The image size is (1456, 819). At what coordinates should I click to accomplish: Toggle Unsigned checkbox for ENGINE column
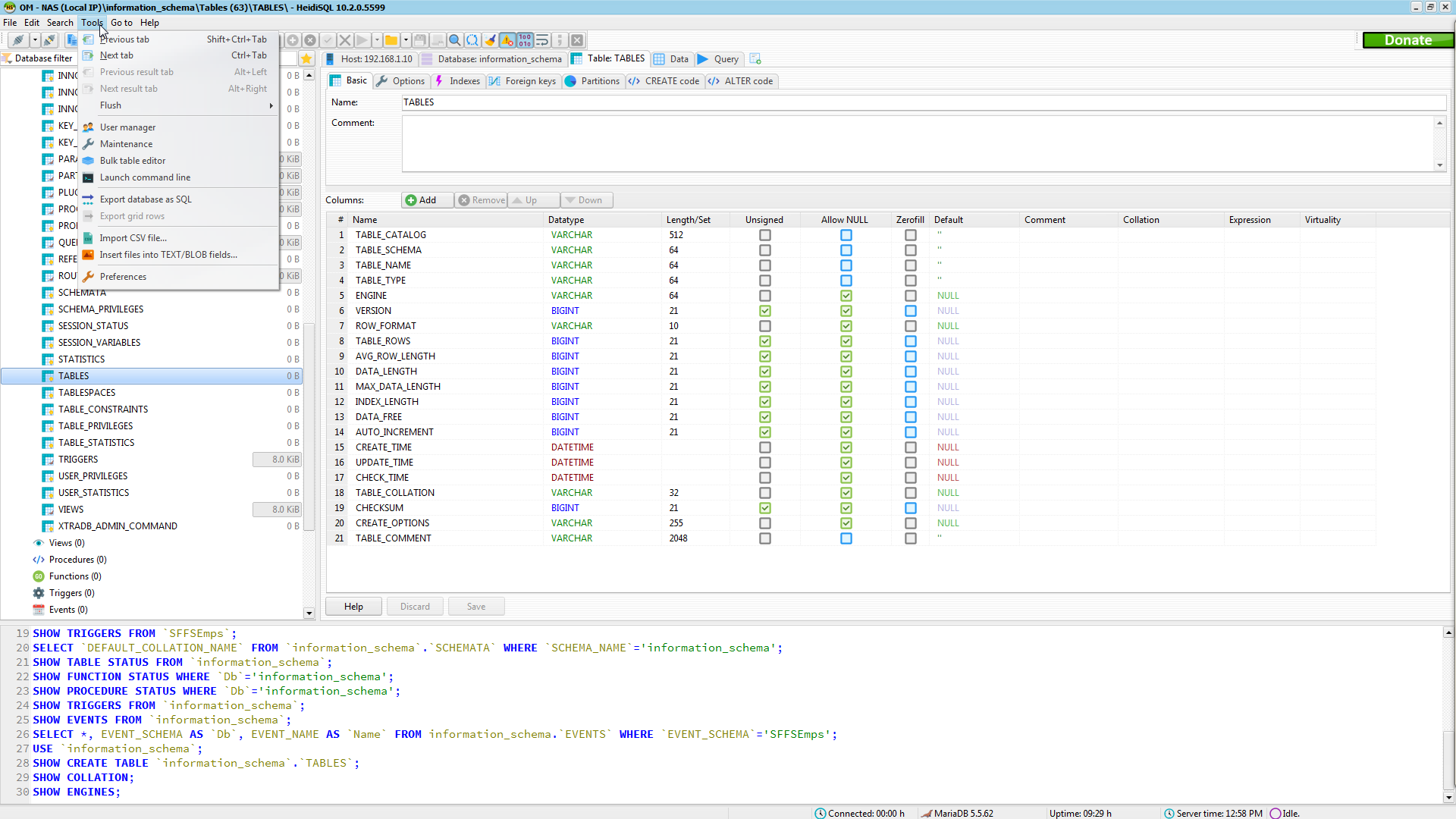pos(764,296)
